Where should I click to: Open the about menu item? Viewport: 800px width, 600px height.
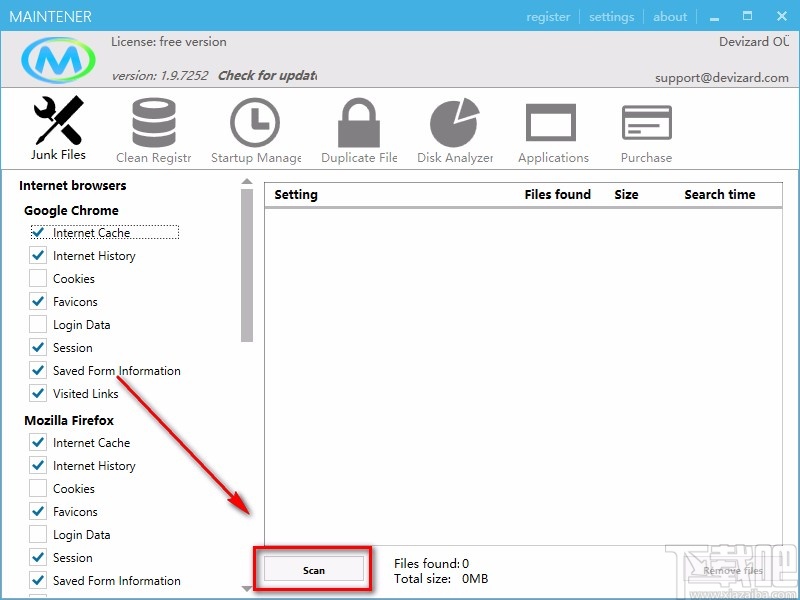tap(670, 17)
